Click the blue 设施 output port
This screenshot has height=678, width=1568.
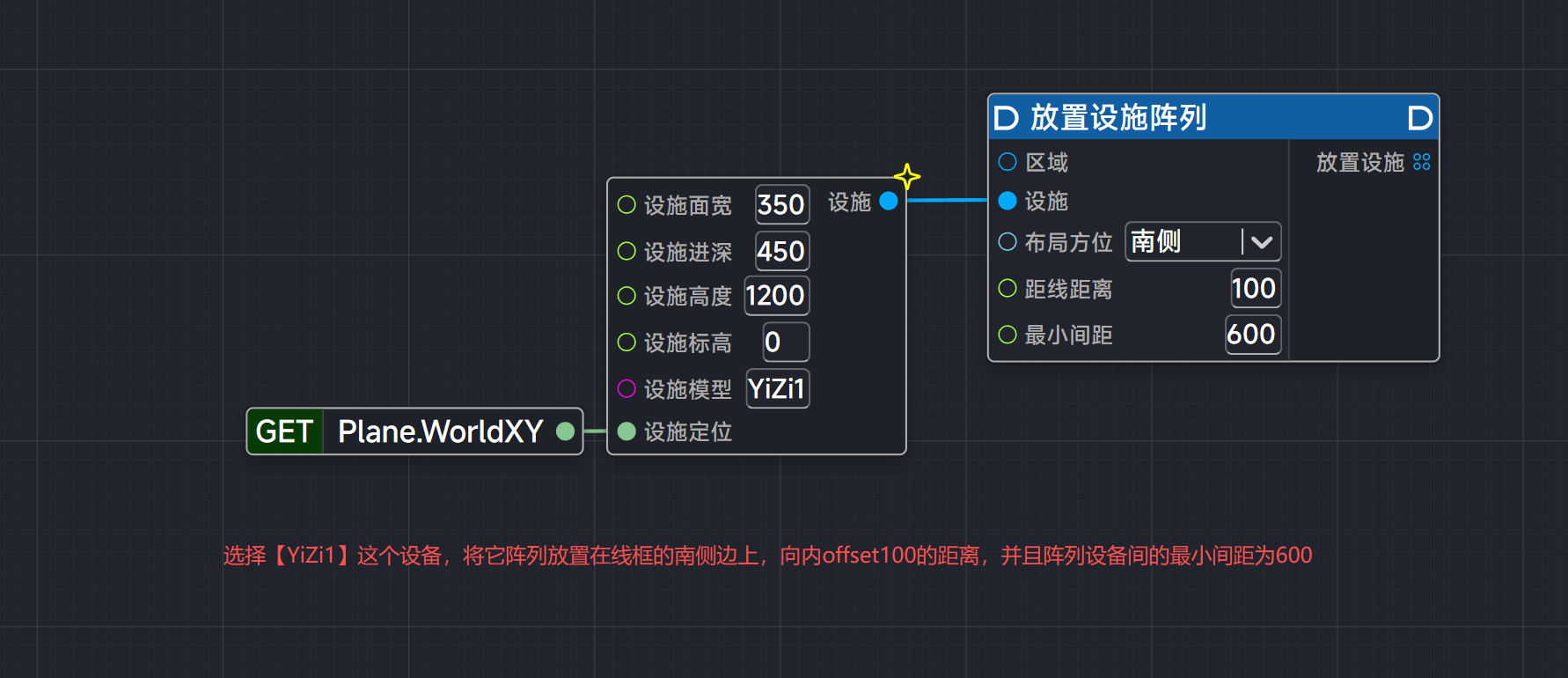click(889, 202)
